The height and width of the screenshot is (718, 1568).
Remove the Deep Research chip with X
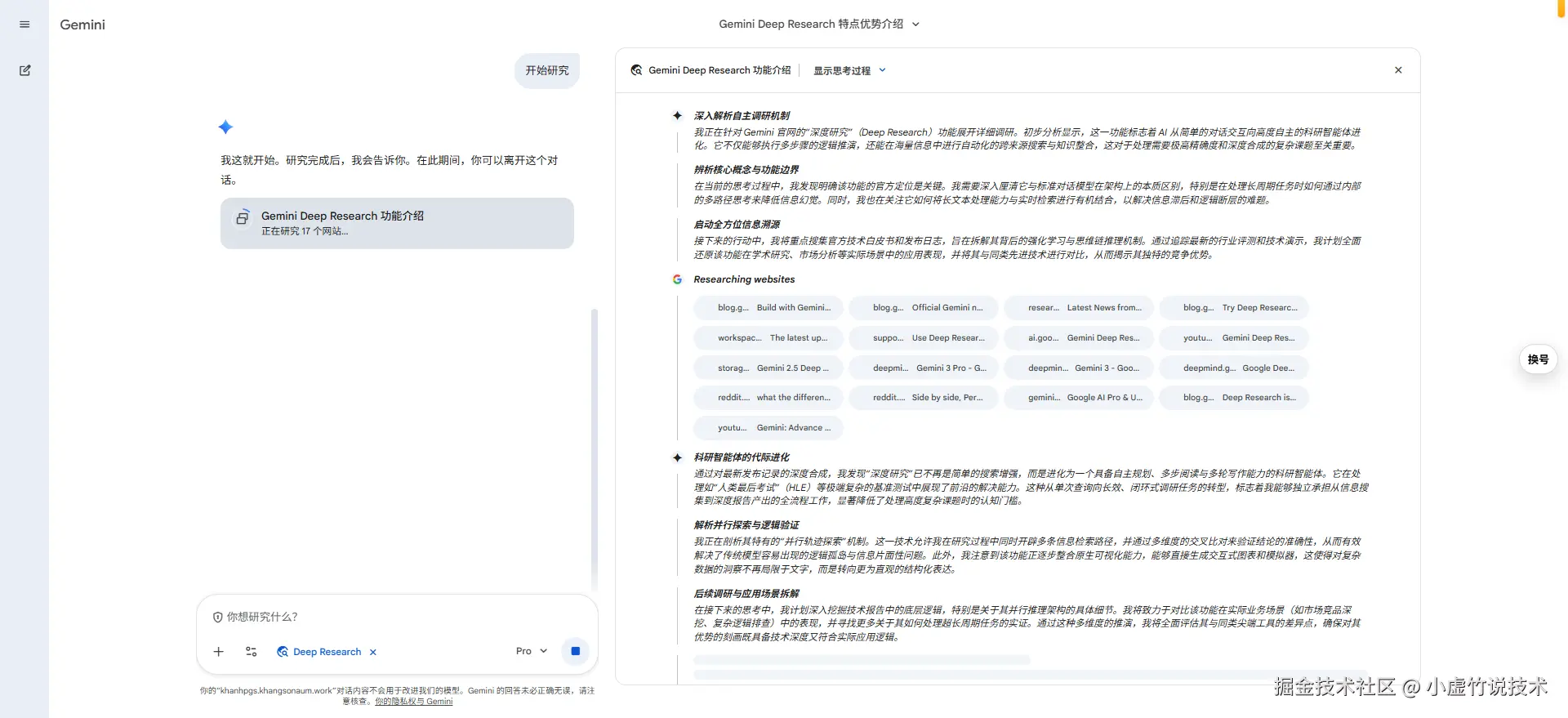click(x=373, y=652)
